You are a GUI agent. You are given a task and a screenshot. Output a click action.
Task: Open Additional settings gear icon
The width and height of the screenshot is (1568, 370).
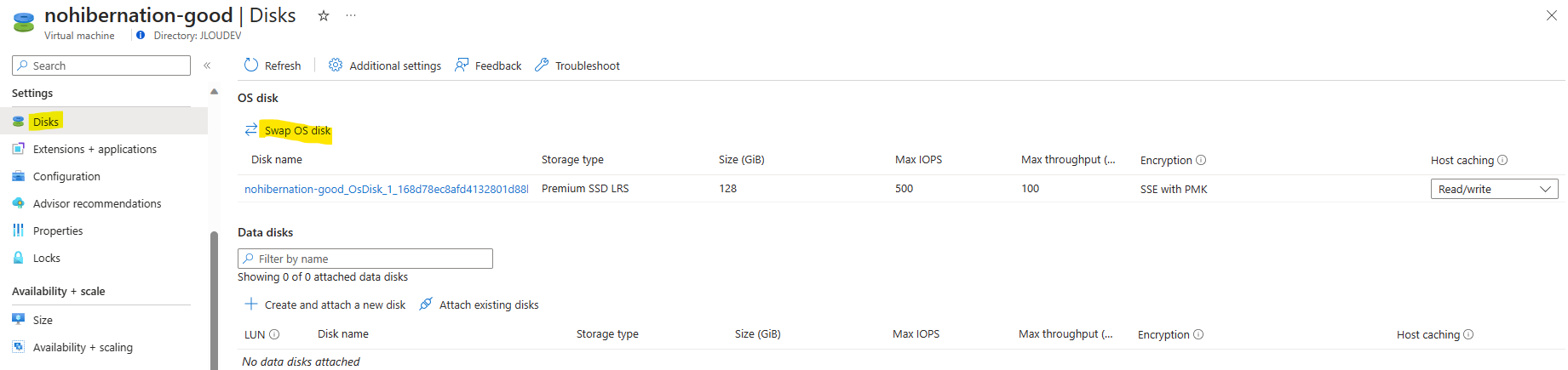336,65
